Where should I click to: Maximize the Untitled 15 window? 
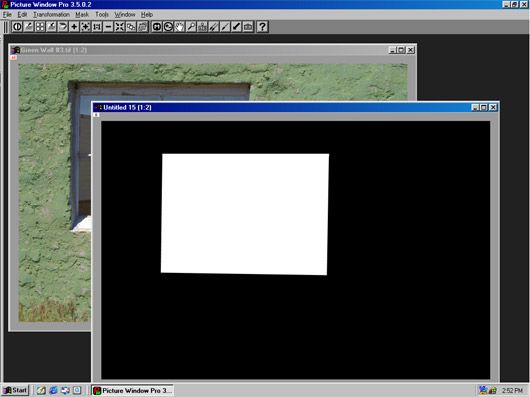484,107
